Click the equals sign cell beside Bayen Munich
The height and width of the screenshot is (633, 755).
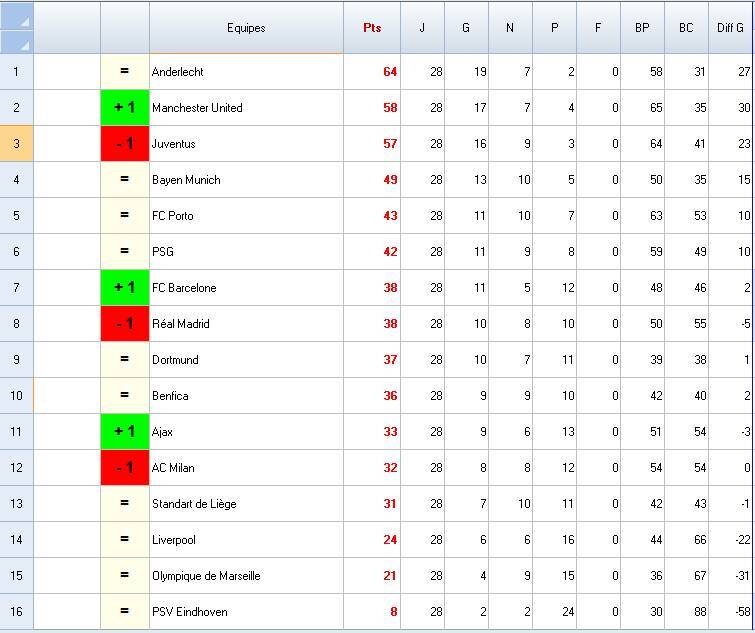click(x=125, y=180)
